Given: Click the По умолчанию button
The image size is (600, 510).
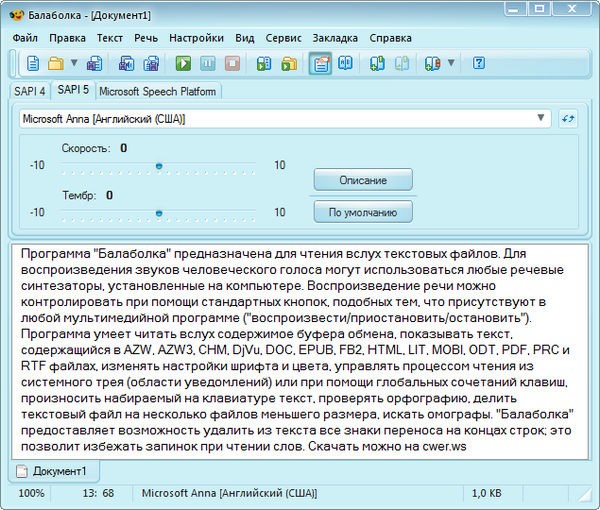Looking at the screenshot, I should click(x=363, y=211).
